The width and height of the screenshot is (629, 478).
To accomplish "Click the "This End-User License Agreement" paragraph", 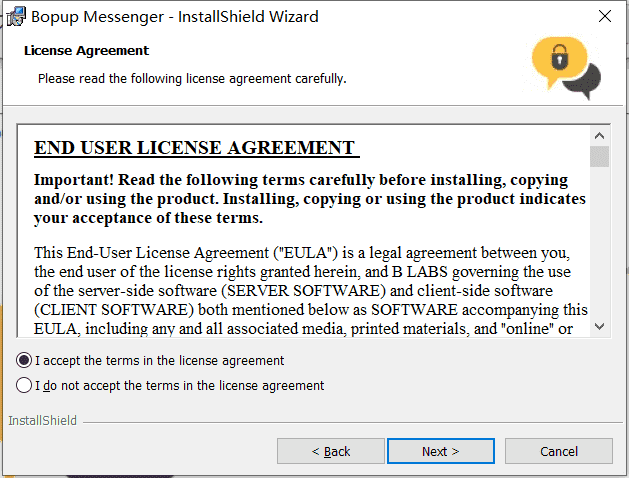I will (311, 291).
